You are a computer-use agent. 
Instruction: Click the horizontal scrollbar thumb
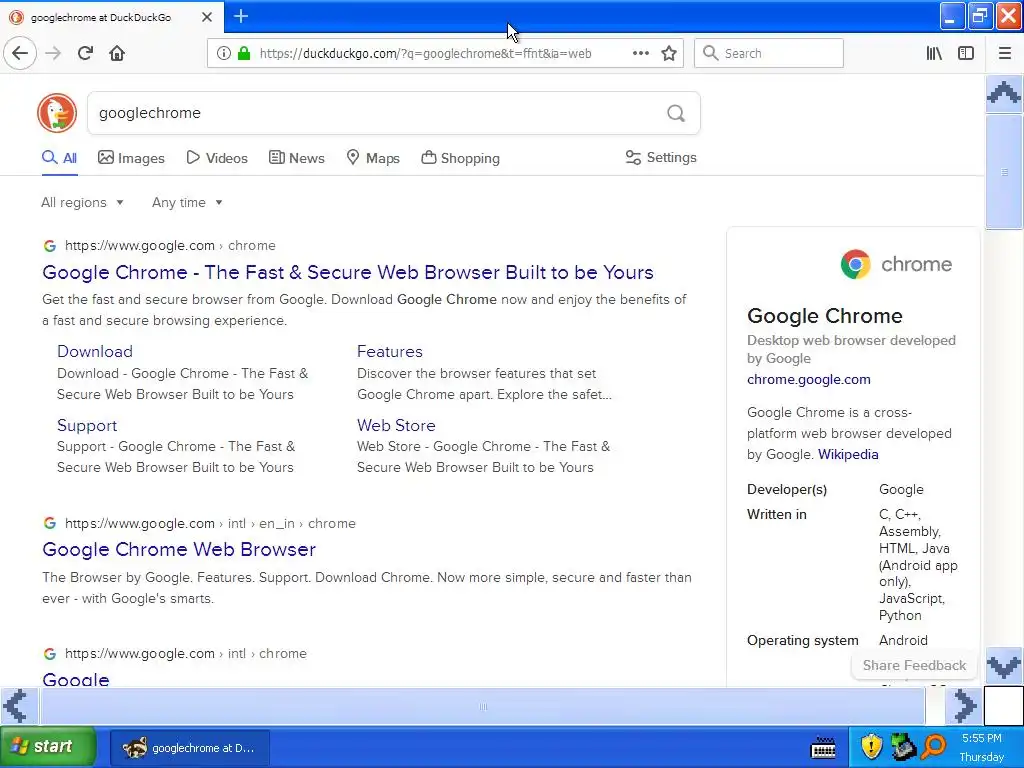coord(483,706)
